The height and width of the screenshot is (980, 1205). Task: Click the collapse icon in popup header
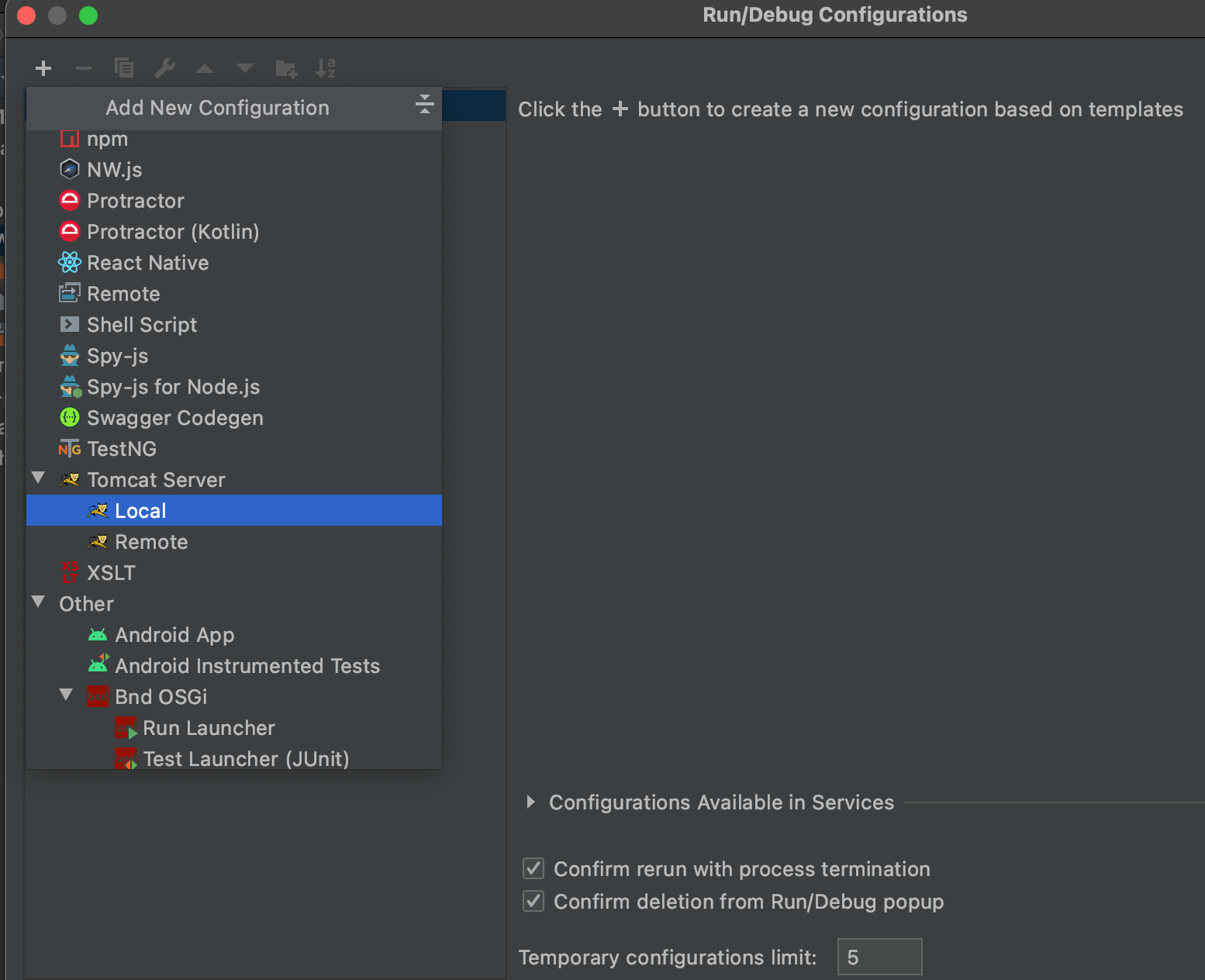[x=424, y=104]
